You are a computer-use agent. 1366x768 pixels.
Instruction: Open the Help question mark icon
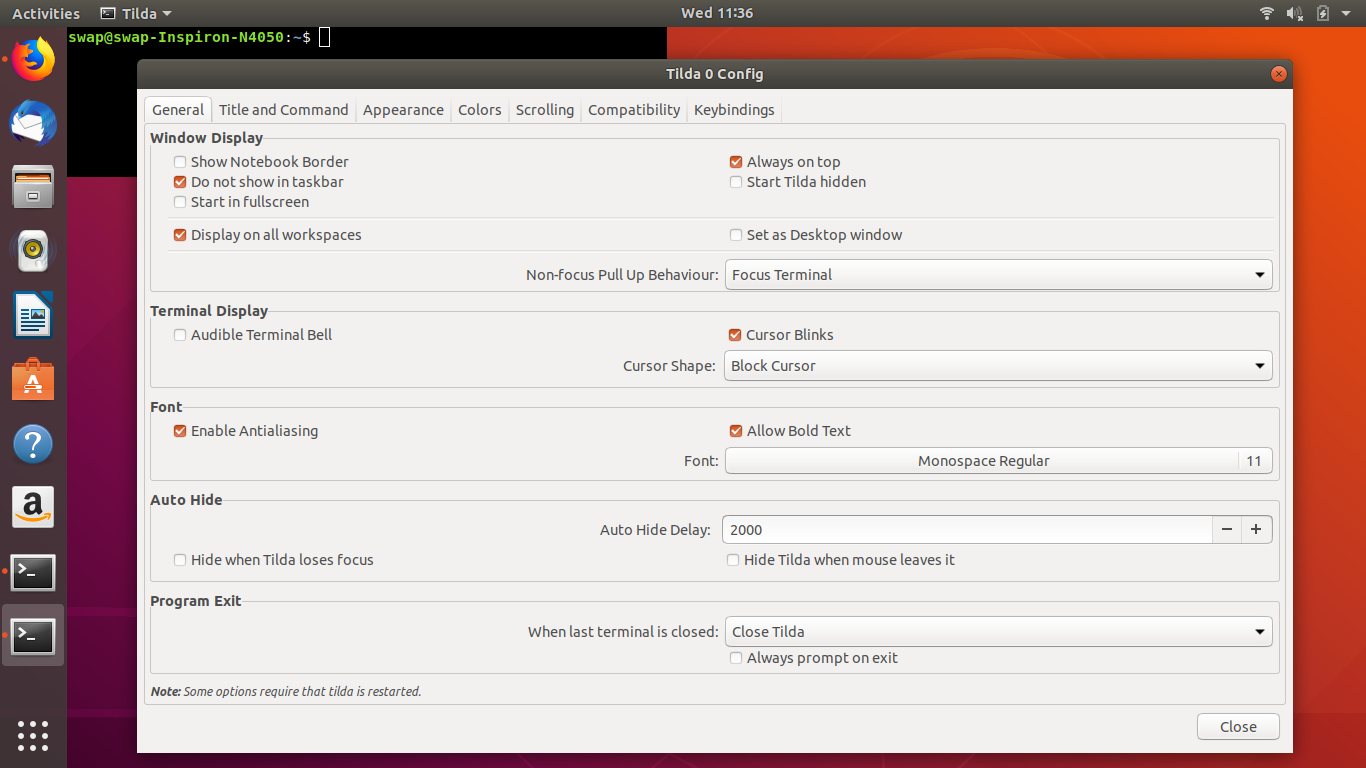33,444
